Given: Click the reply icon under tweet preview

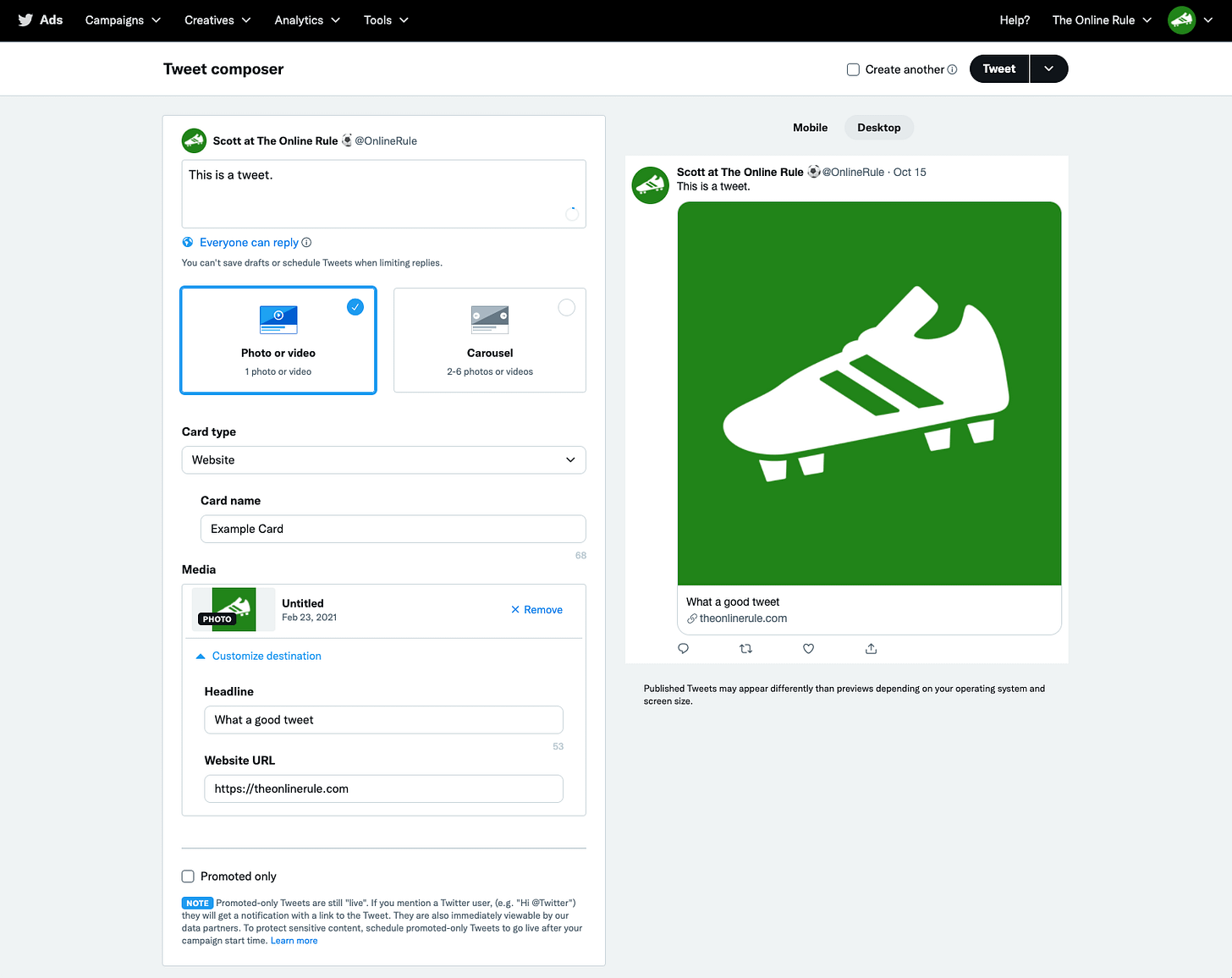Looking at the screenshot, I should point(684,649).
